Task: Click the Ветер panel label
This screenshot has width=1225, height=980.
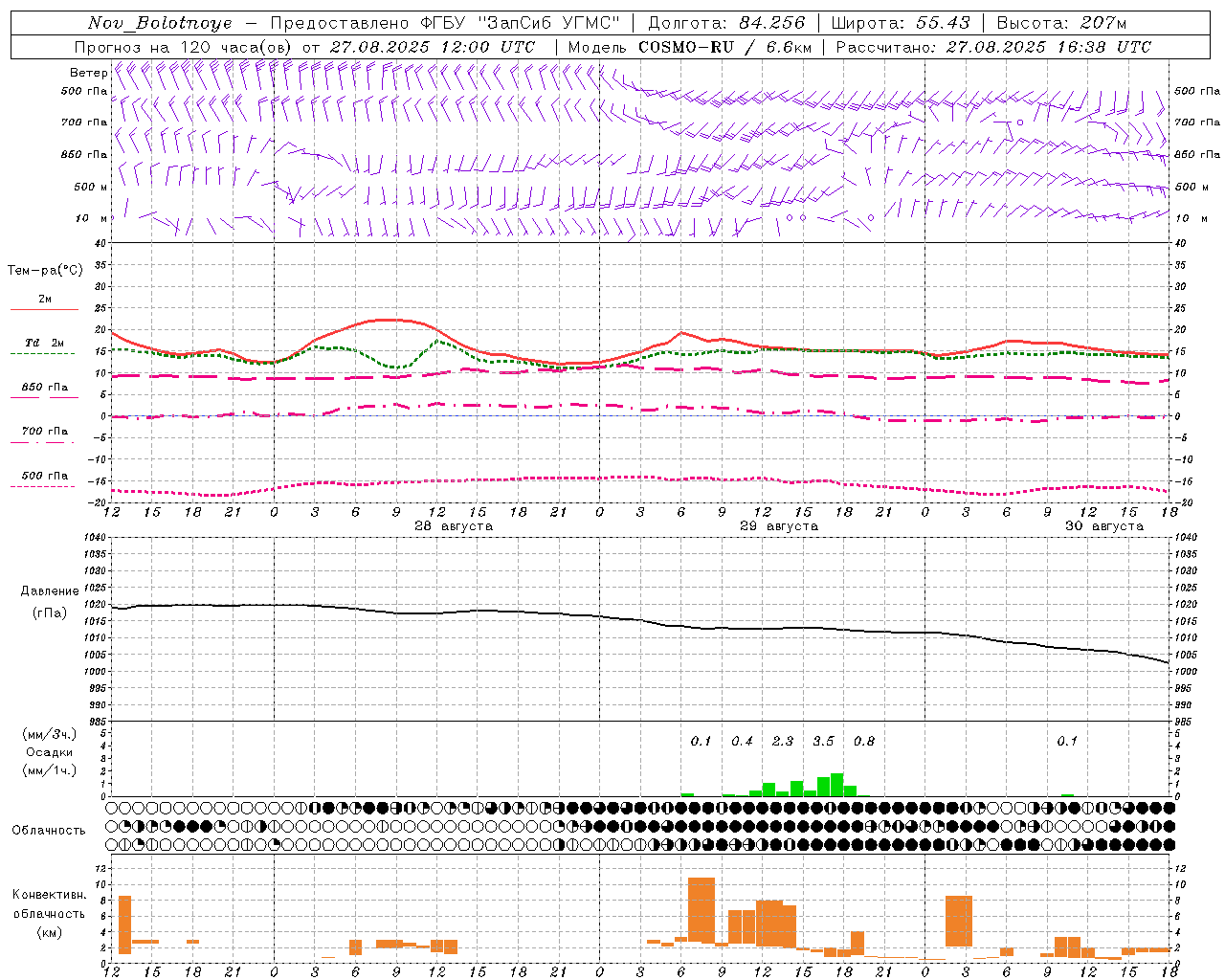Action: pyautogui.click(x=88, y=73)
